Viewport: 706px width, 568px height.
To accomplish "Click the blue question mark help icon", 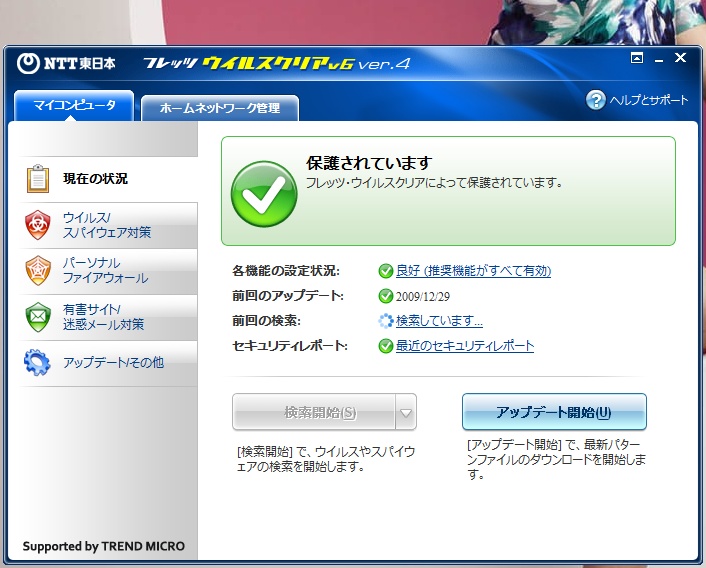I will point(596,100).
